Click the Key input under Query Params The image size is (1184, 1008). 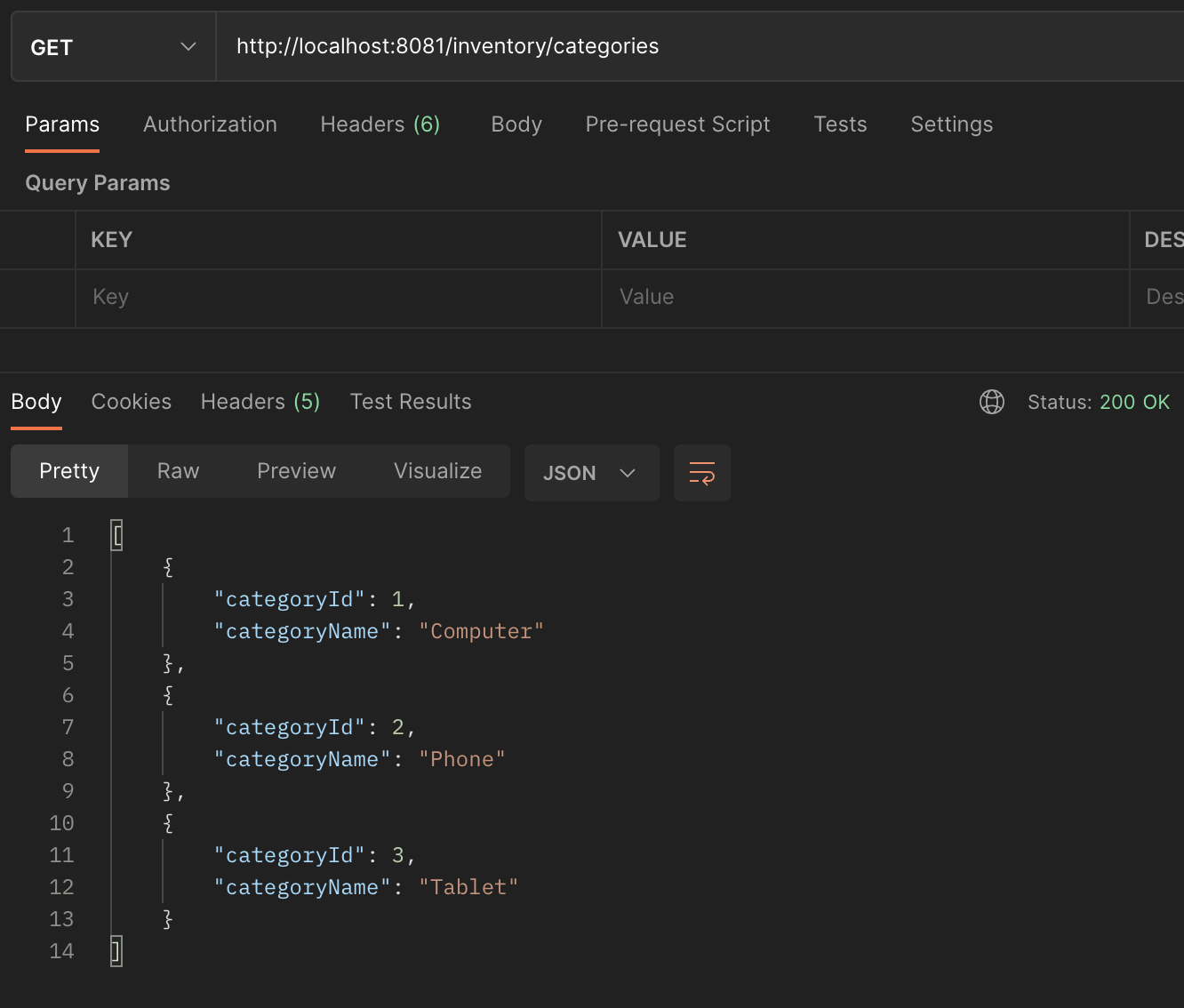338,297
